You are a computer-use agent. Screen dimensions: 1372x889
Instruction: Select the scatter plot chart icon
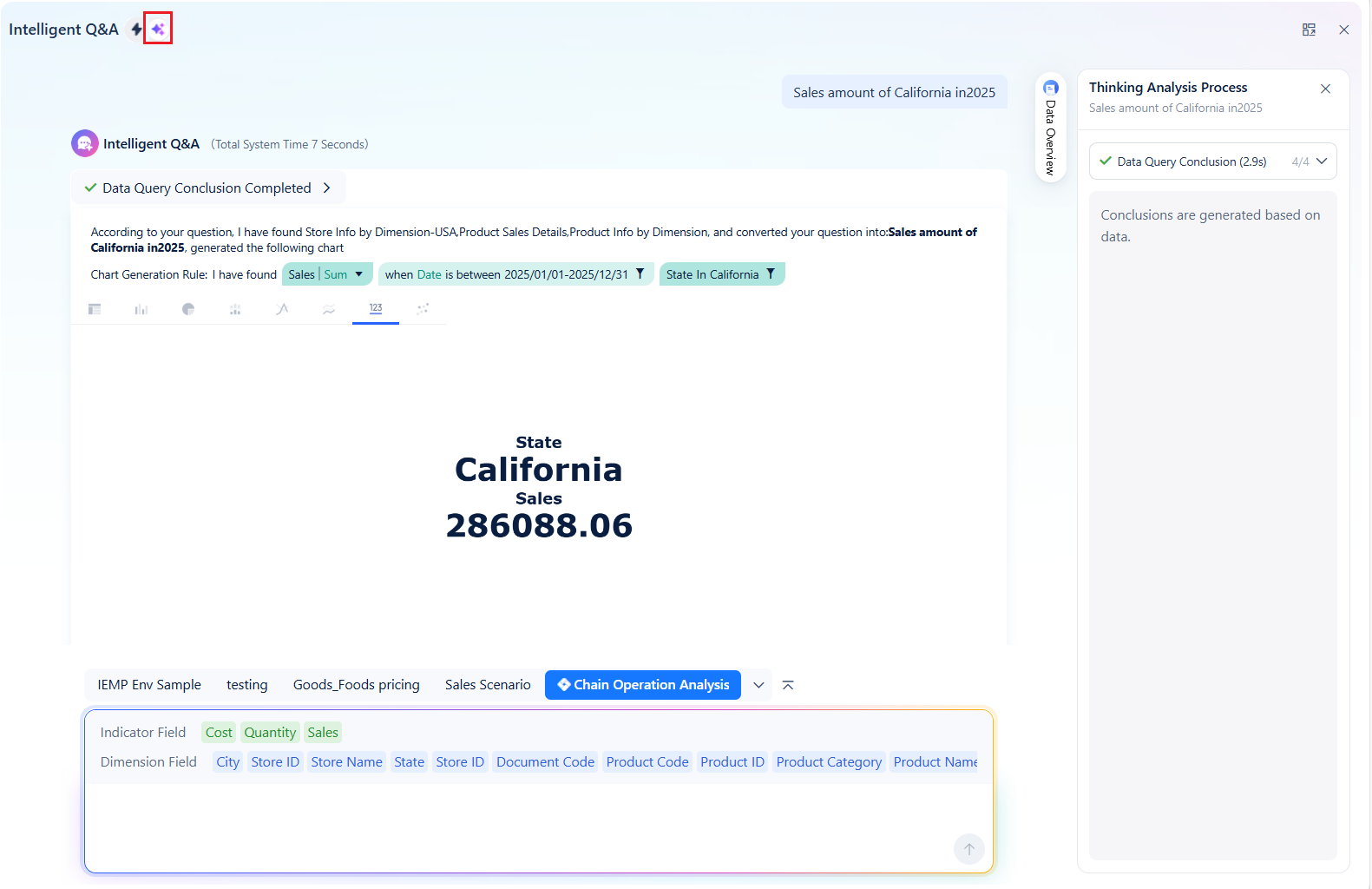point(423,309)
